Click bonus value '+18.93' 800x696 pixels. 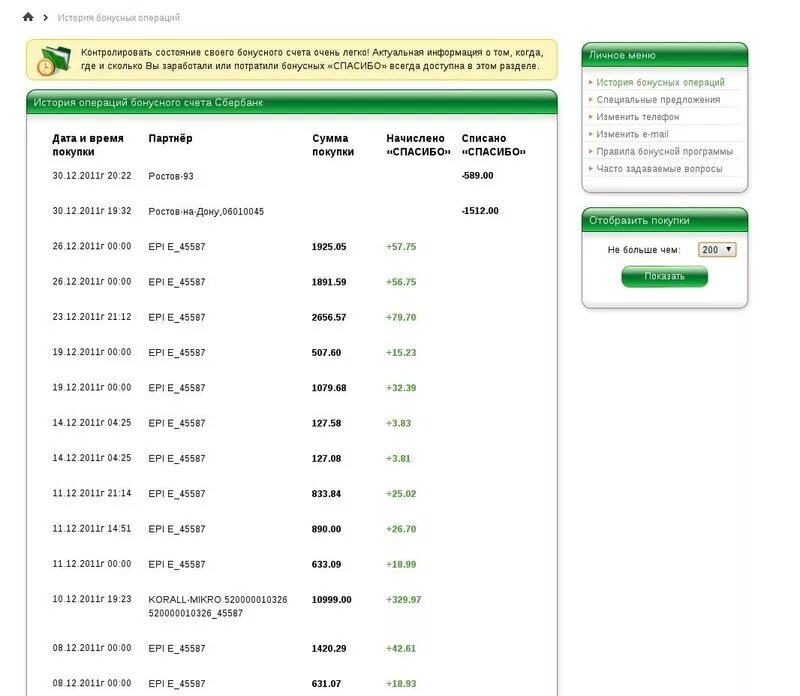(x=401, y=684)
